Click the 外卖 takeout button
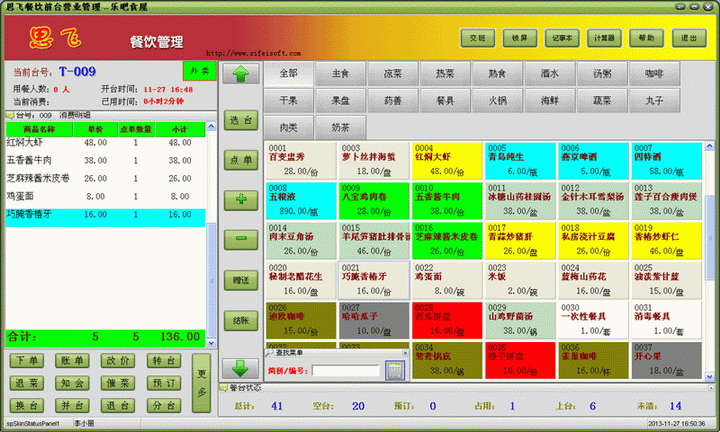The height and width of the screenshot is (432, 720). [199, 71]
